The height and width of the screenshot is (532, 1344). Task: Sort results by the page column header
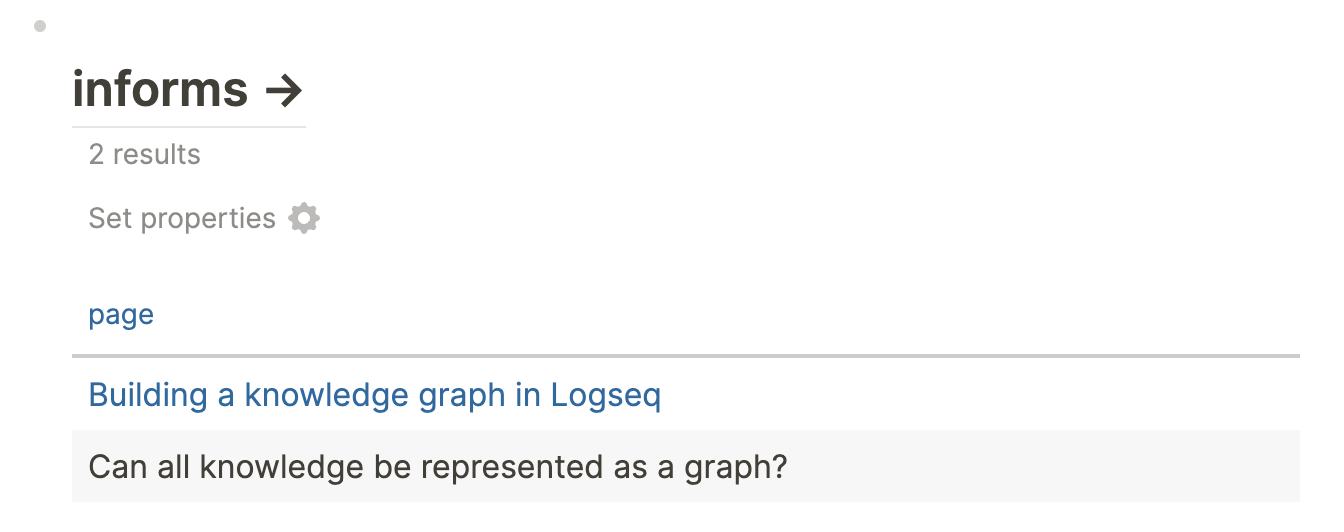point(121,315)
